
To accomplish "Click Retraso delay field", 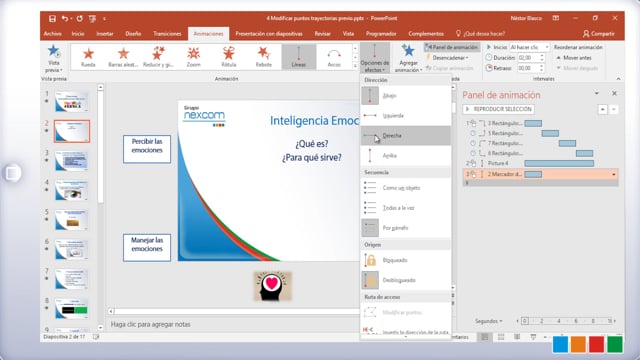I will [x=529, y=68].
